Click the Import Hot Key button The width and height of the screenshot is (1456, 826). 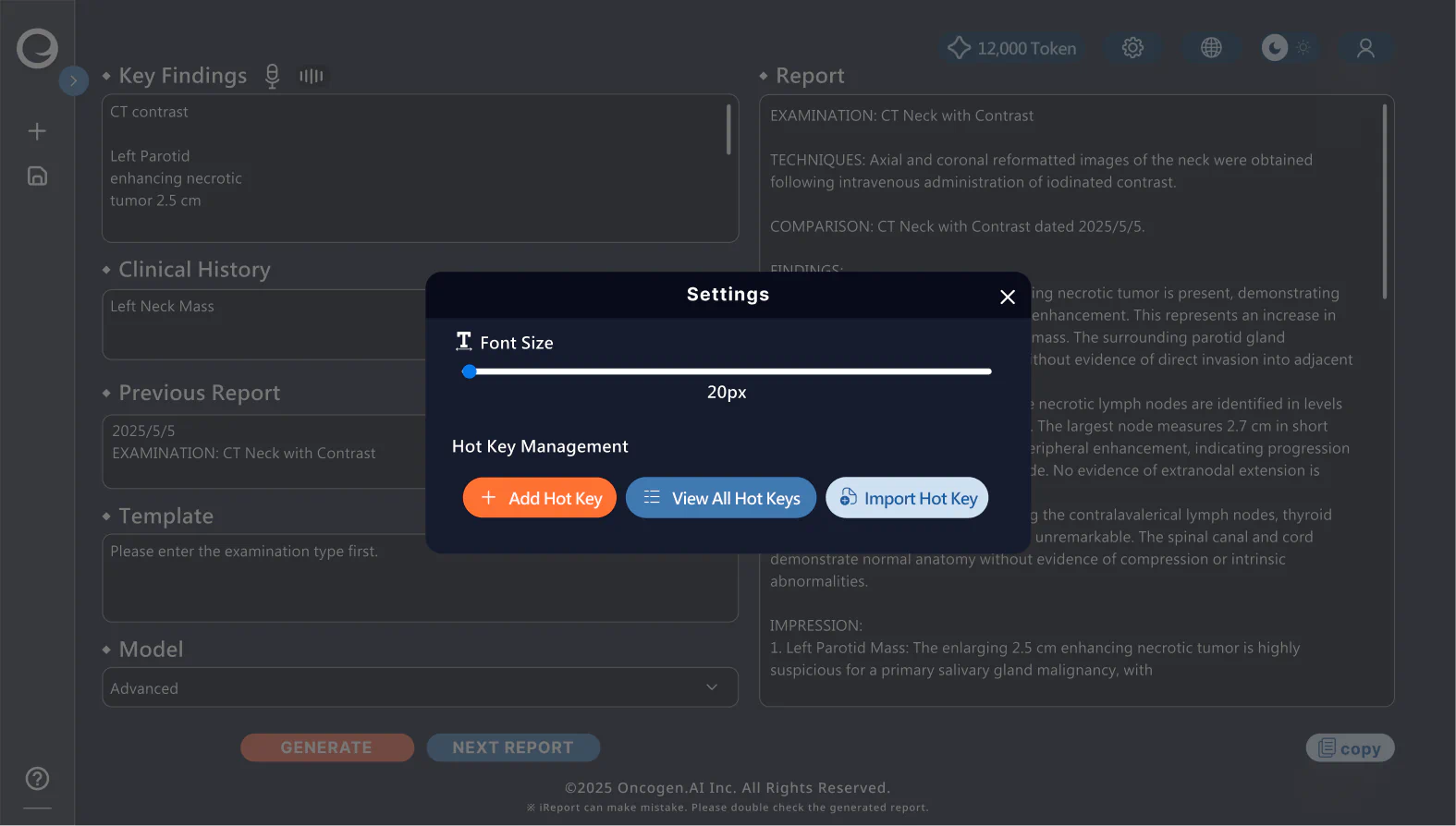pyautogui.click(x=907, y=498)
